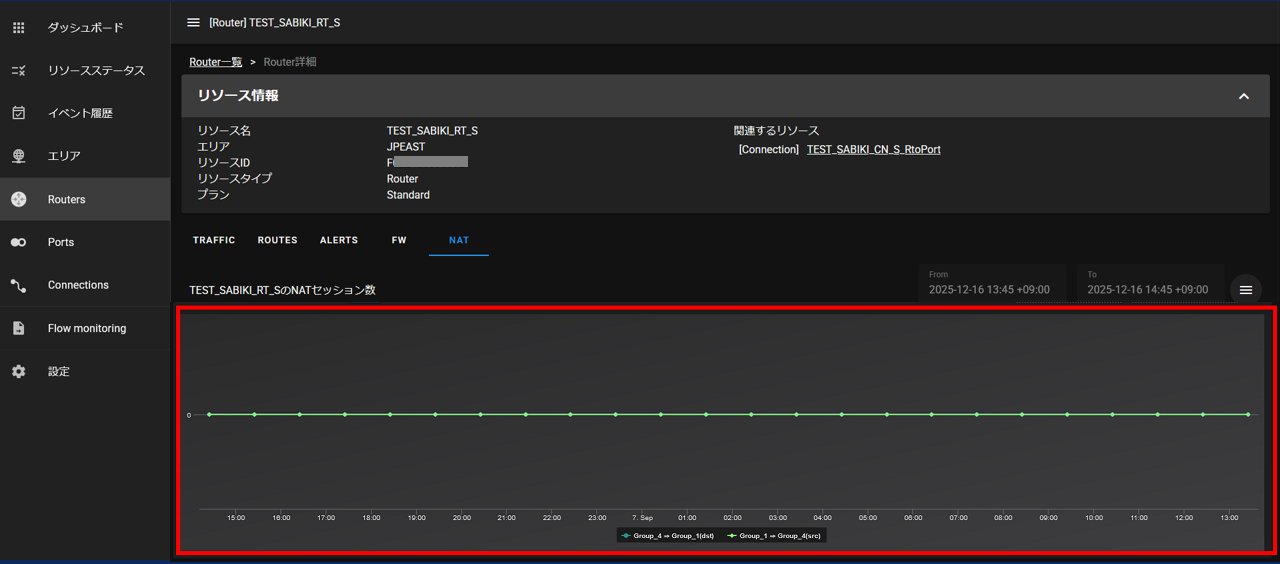
Task: Click the Area globe icon in sidebar
Action: click(18, 156)
